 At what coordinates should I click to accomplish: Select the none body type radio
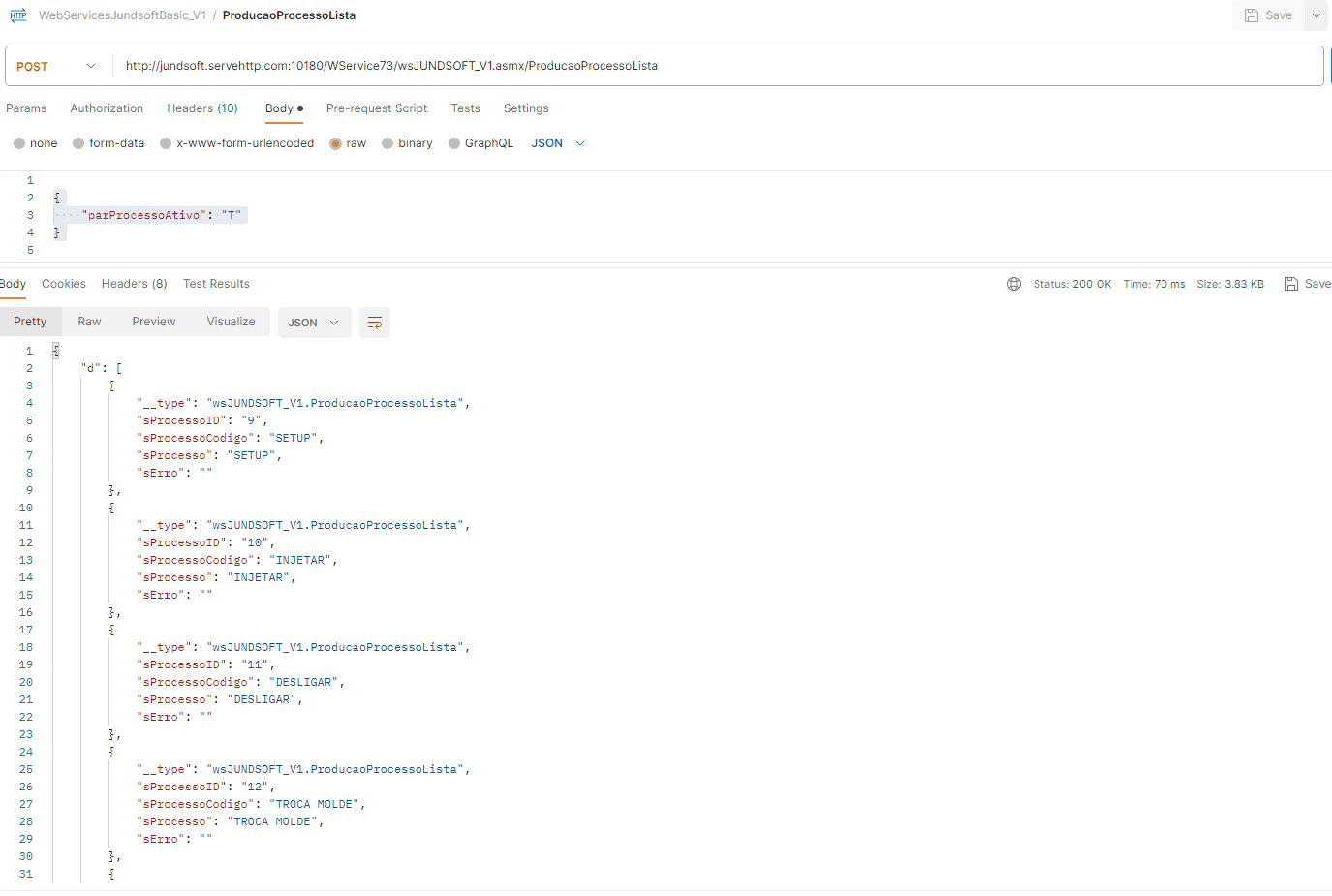(19, 143)
